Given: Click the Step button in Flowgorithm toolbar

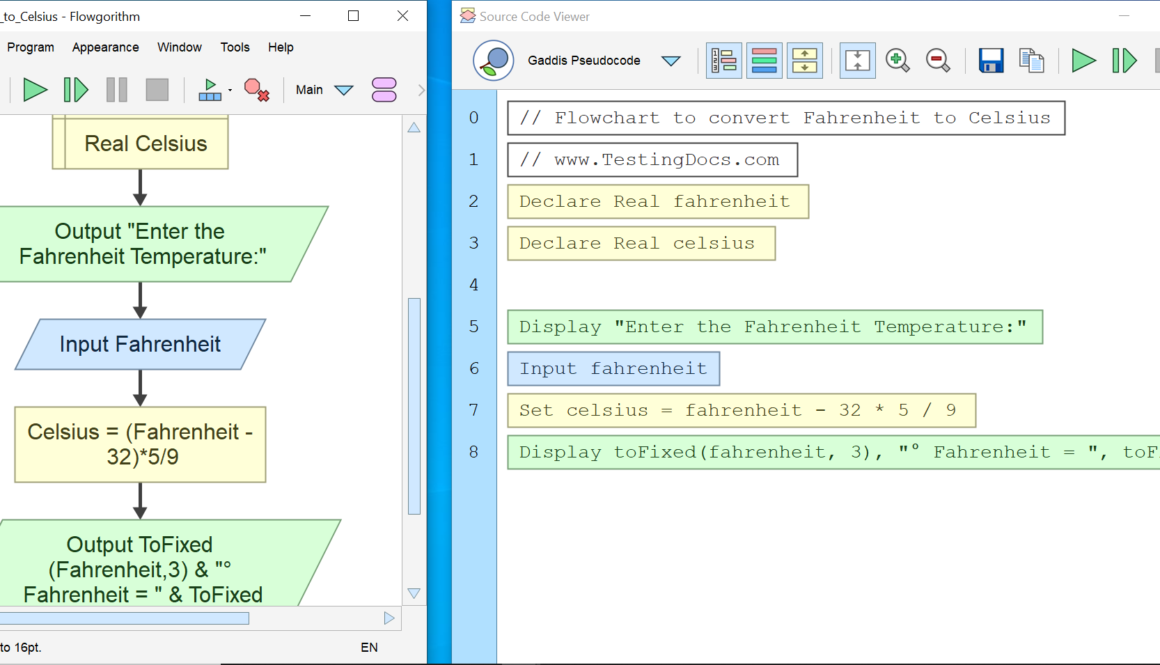Looking at the screenshot, I should (x=76, y=90).
